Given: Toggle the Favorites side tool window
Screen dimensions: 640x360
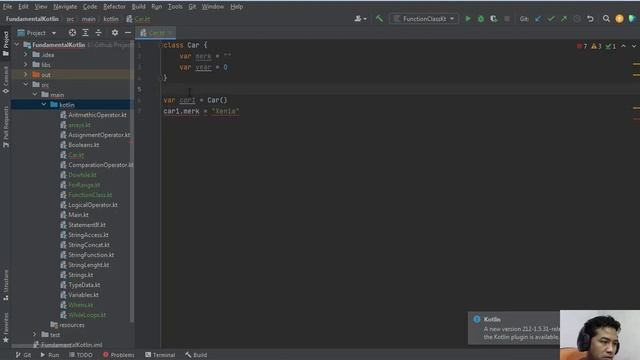Looking at the screenshot, I should tap(5, 328).
